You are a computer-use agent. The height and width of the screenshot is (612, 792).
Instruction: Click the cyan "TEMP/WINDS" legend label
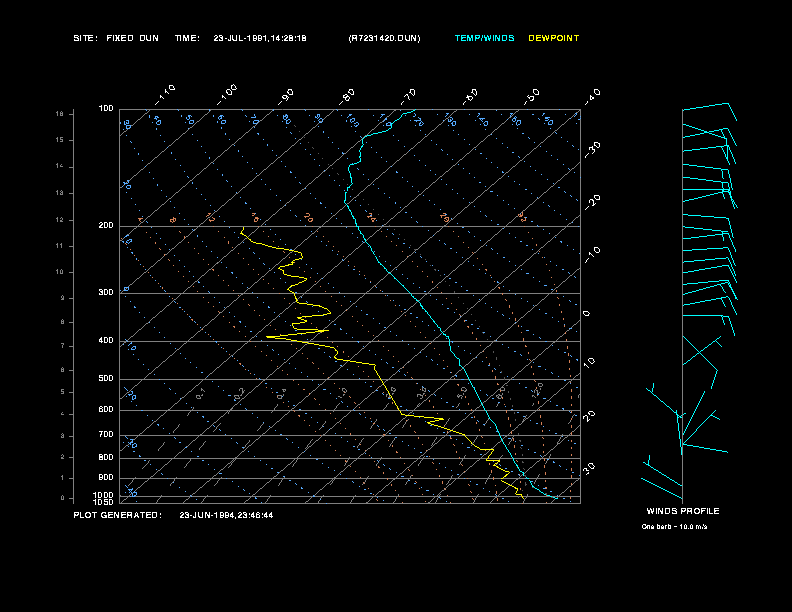[x=484, y=38]
